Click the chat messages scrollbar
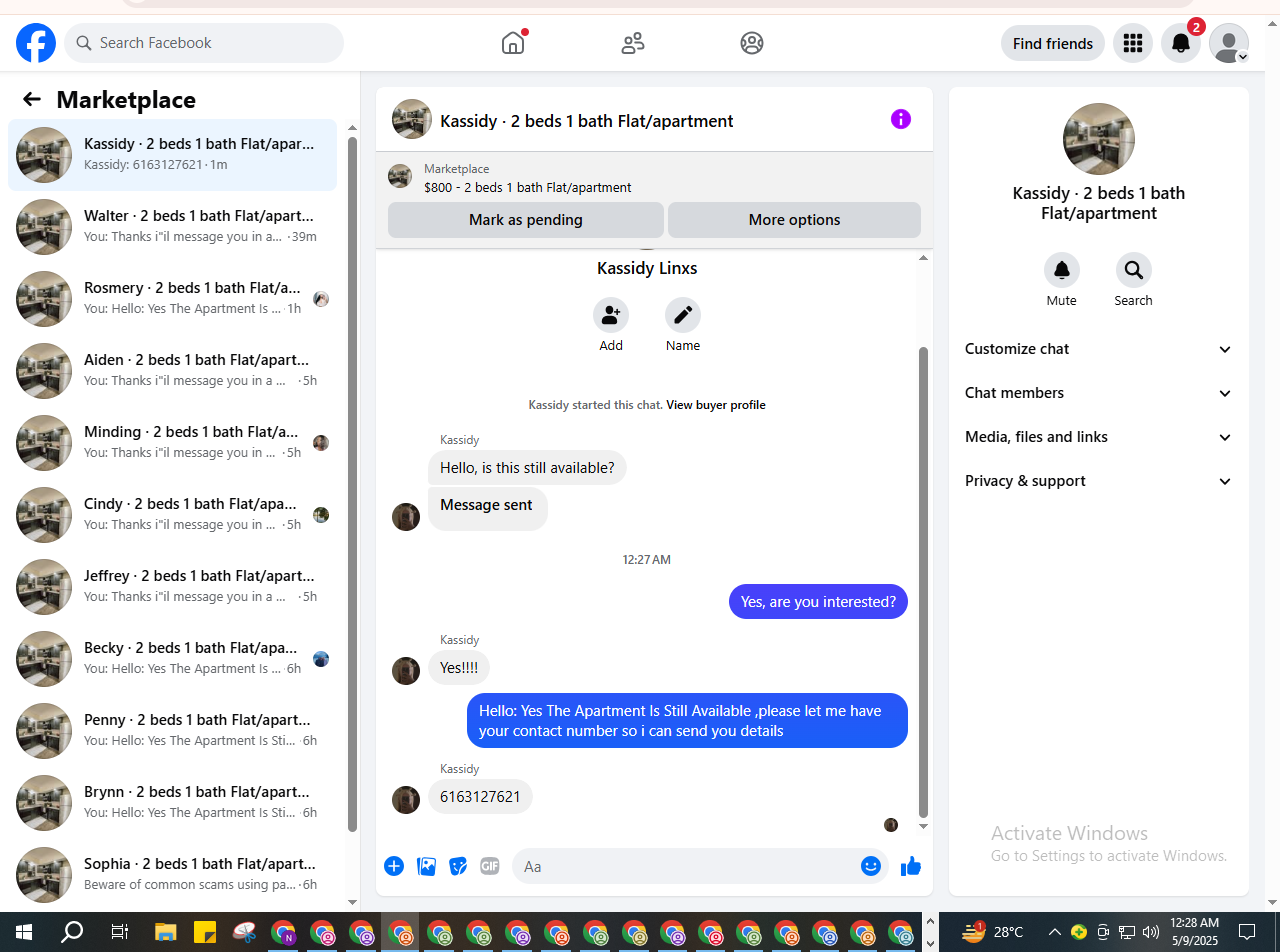 (923, 583)
